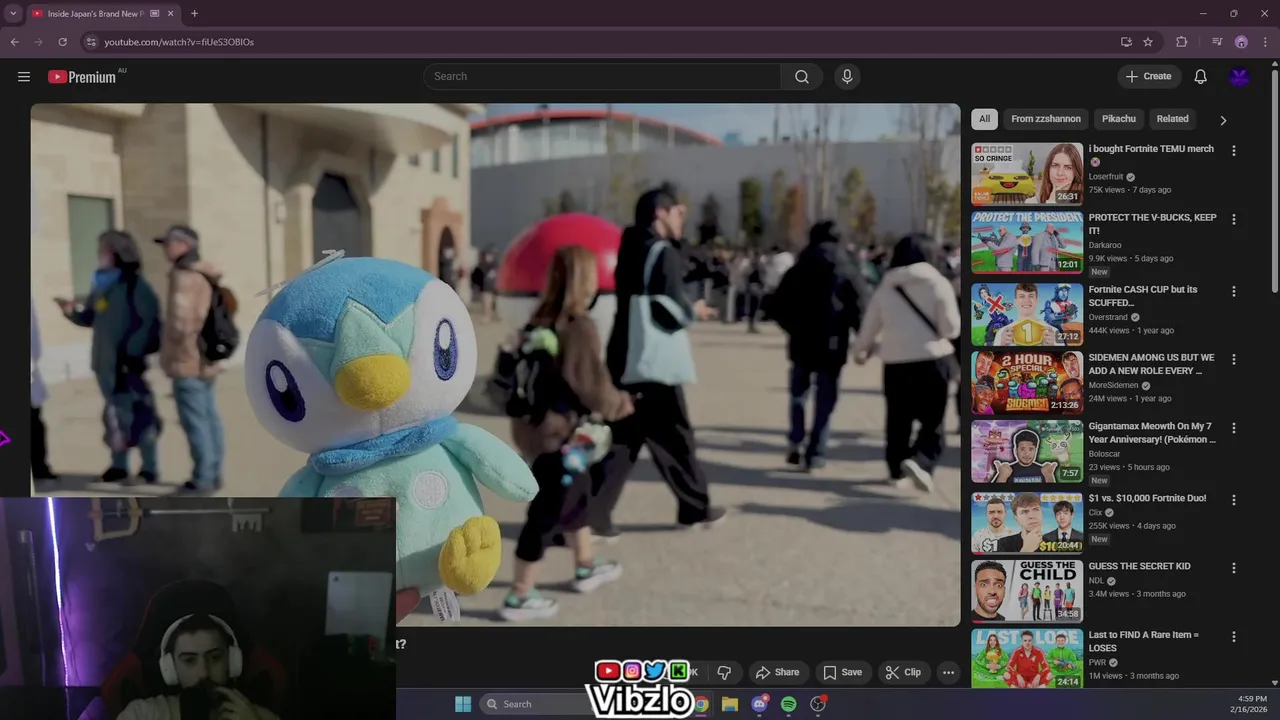Open Discord from the taskbar
This screenshot has width=1280, height=720.
[x=759, y=704]
